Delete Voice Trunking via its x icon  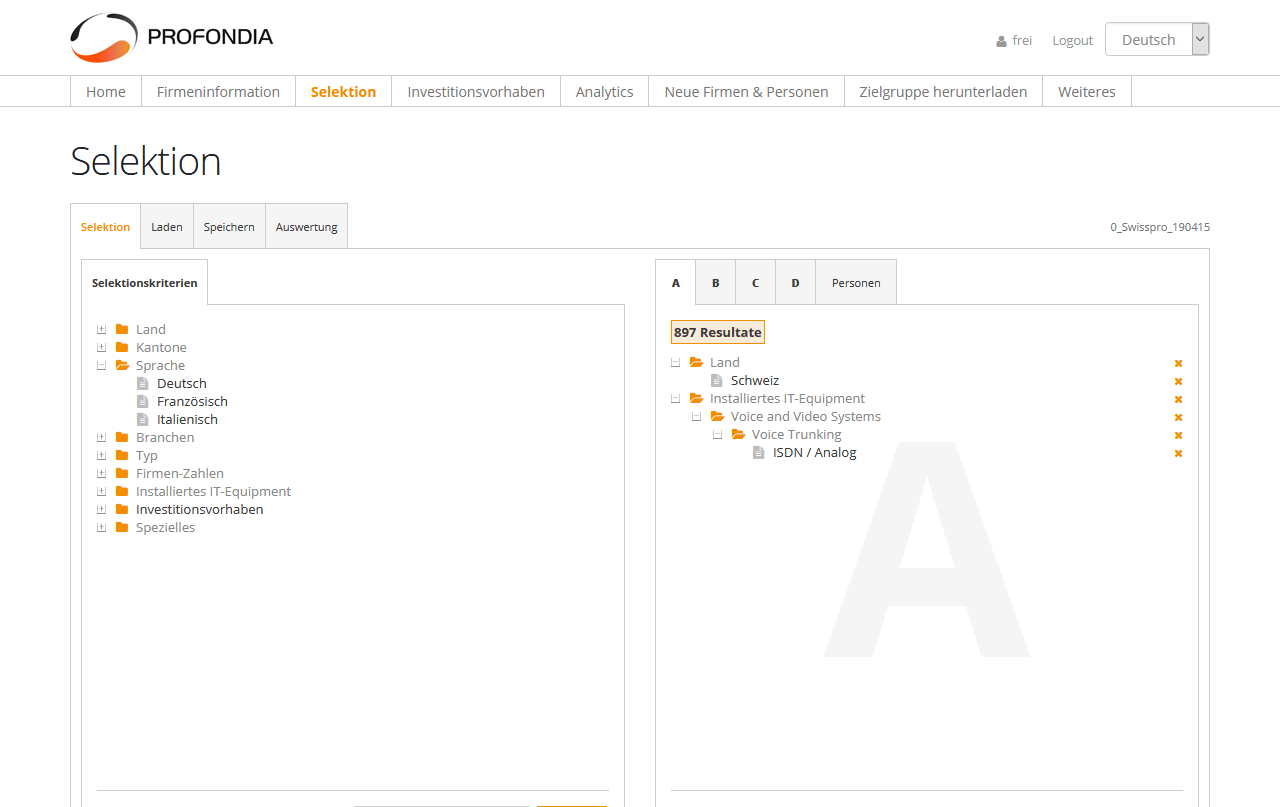pyautogui.click(x=1178, y=435)
